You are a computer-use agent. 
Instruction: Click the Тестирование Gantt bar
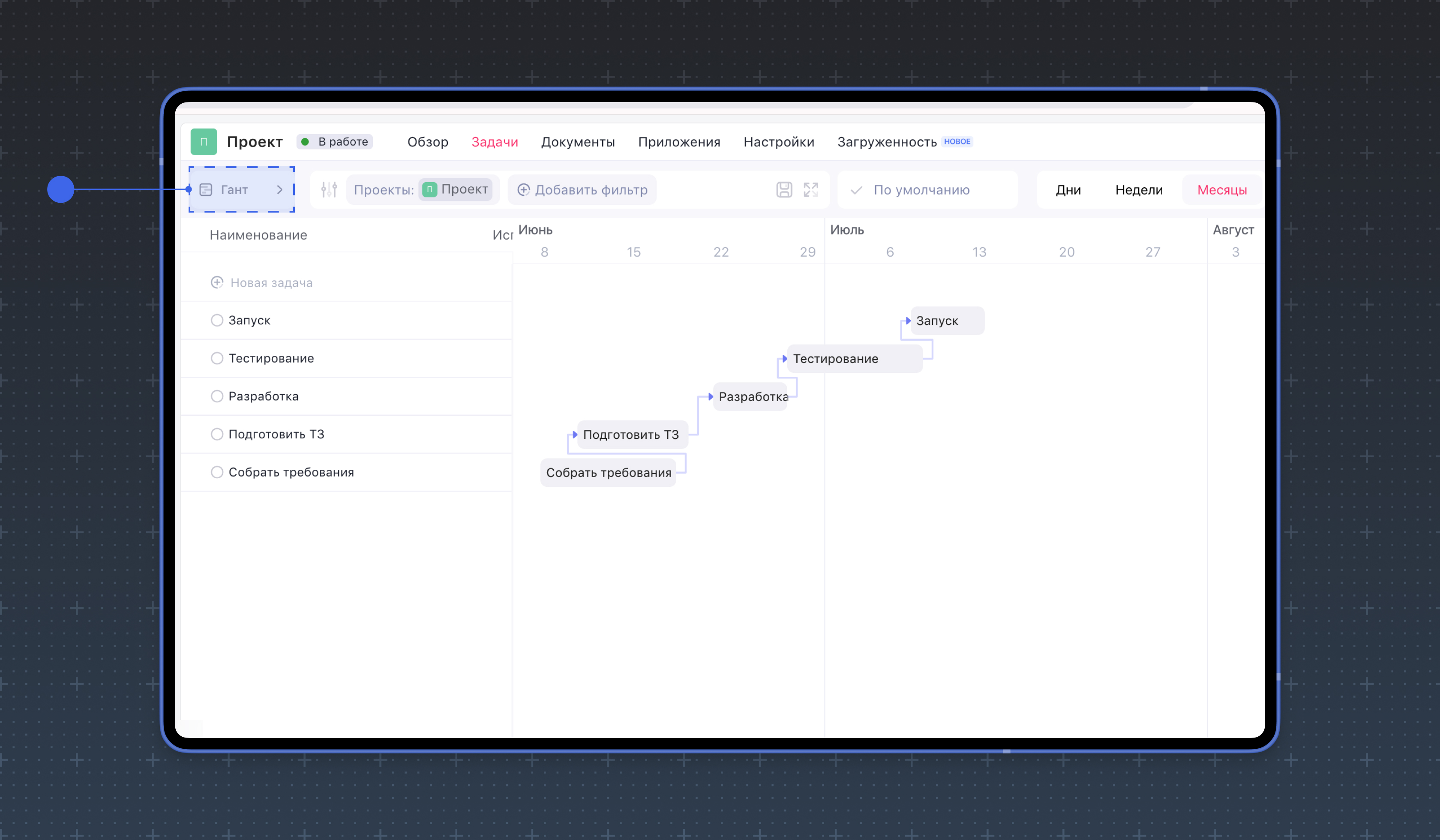[855, 358]
